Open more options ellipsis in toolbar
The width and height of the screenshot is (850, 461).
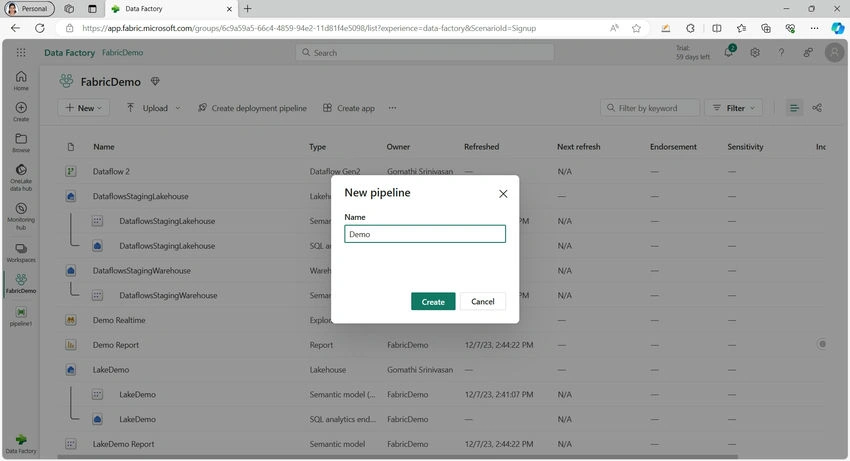(392, 108)
